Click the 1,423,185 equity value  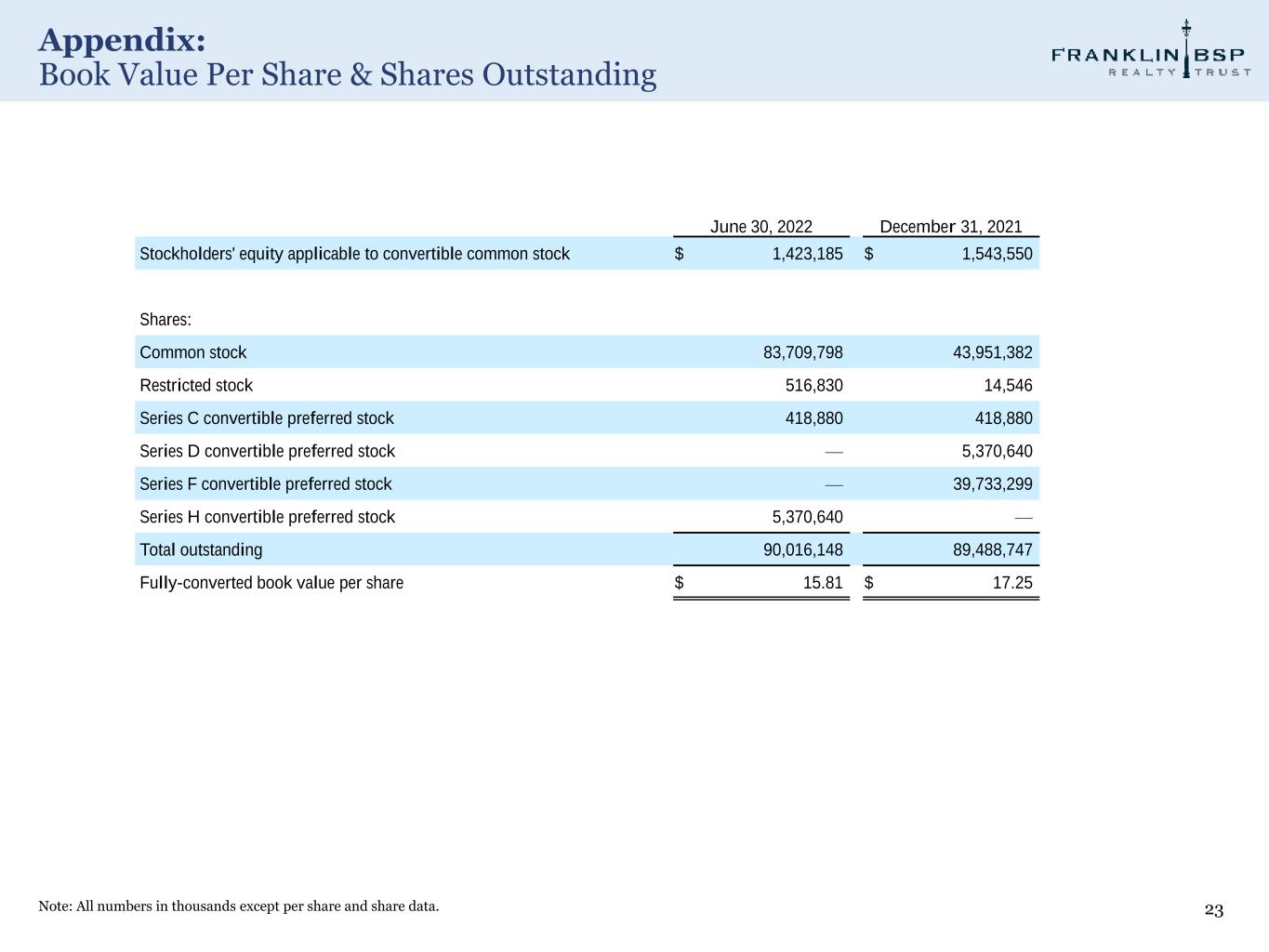tap(807, 254)
